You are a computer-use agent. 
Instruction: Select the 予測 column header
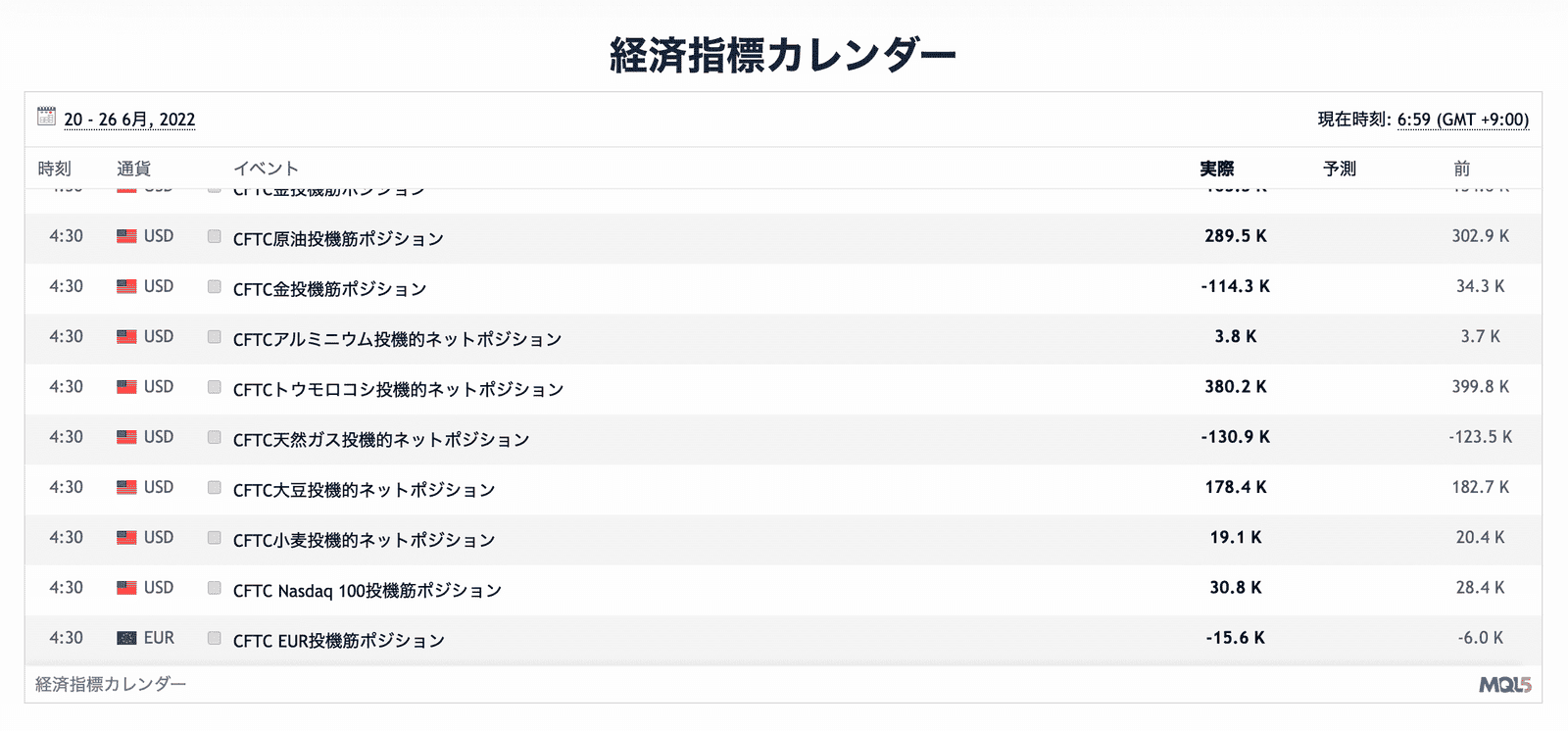[x=1340, y=169]
